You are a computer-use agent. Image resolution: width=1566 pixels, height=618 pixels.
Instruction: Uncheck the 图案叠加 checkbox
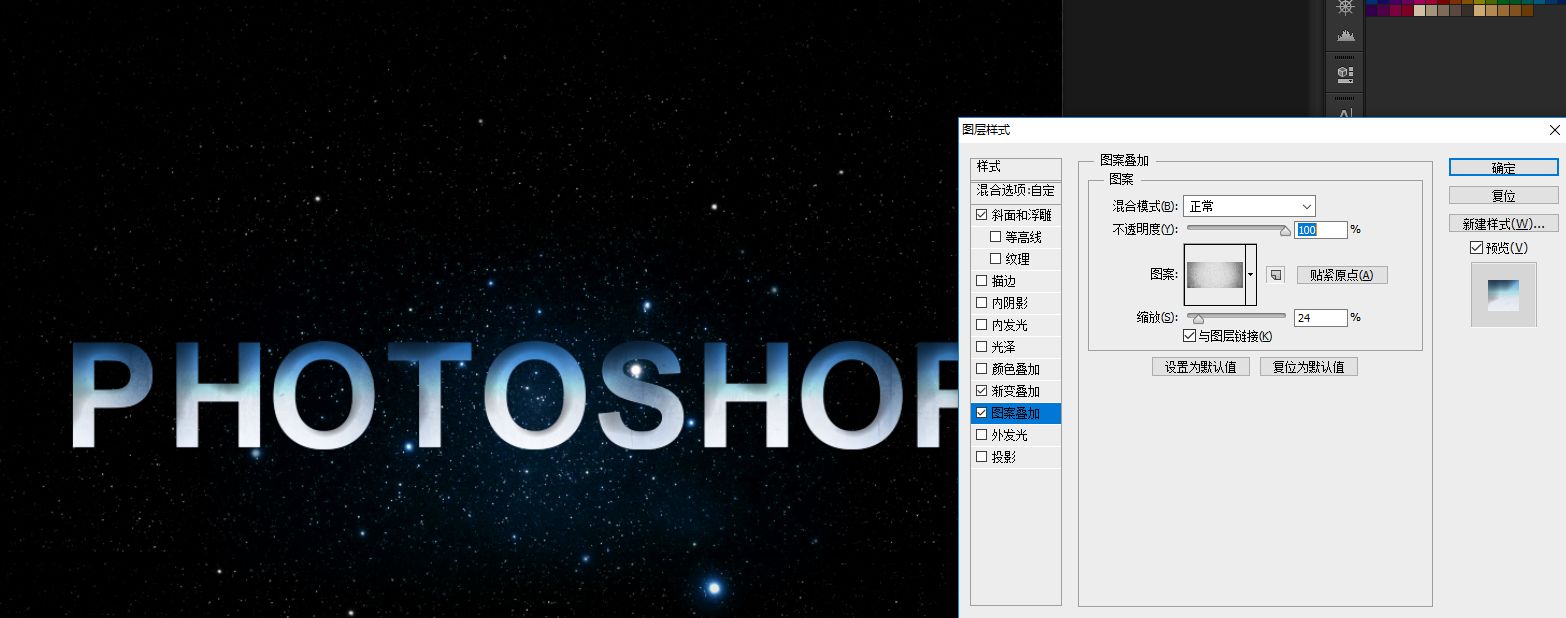(981, 413)
